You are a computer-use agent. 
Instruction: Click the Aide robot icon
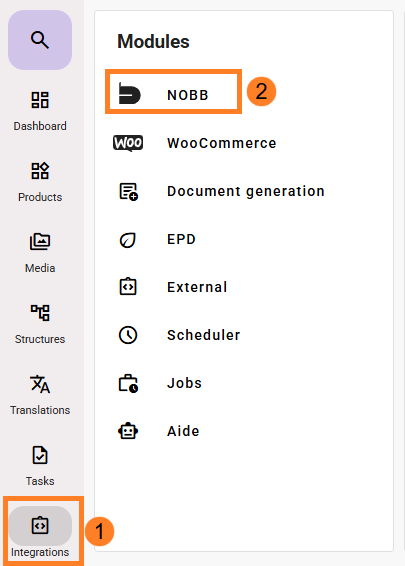coord(128,431)
